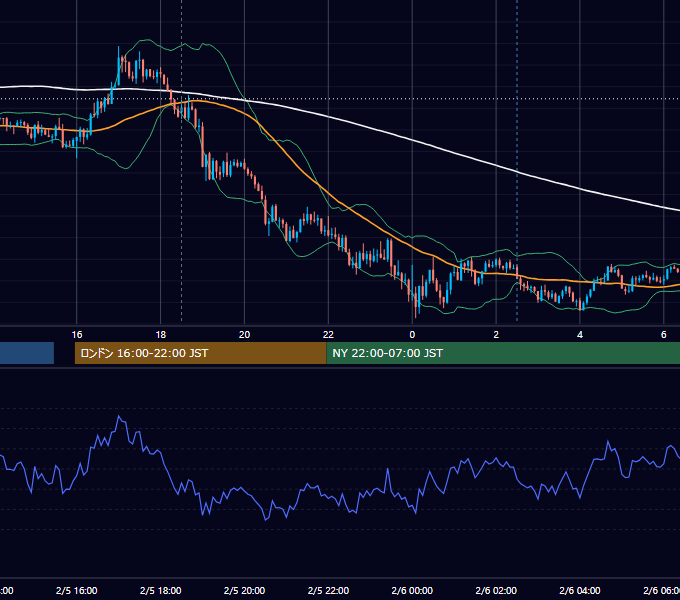
Task: Click the 16 hour label on the chart axis
Action: (x=77, y=335)
